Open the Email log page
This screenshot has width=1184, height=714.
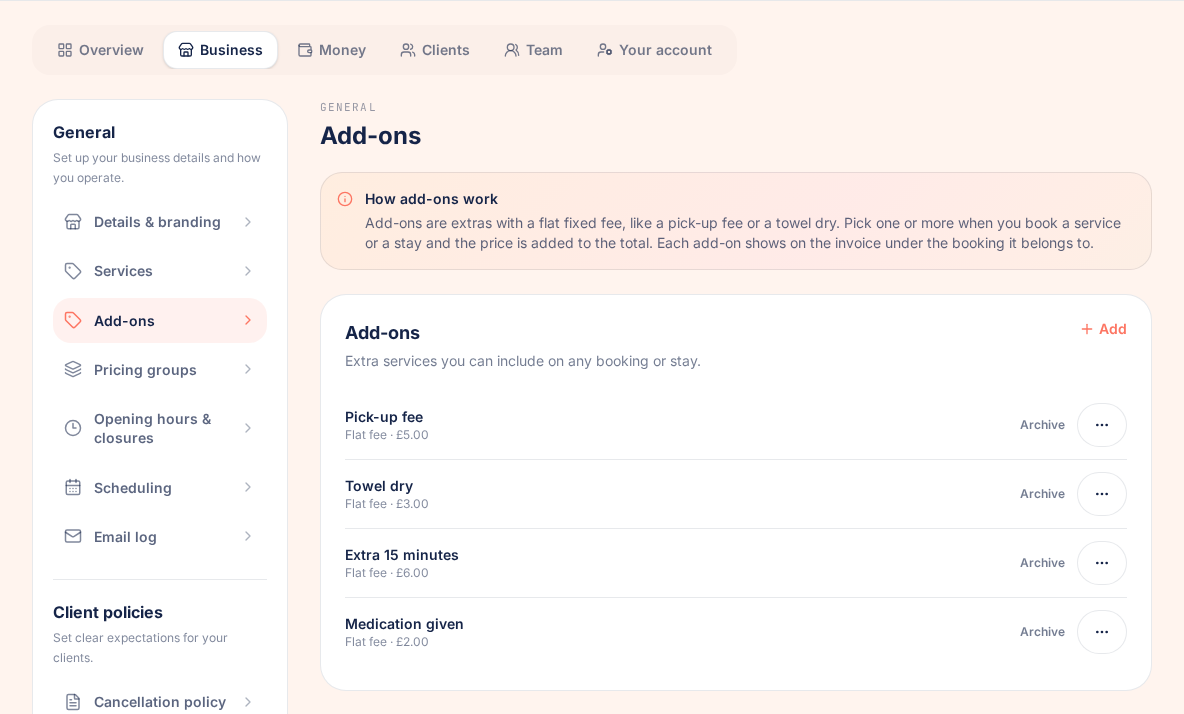[160, 537]
